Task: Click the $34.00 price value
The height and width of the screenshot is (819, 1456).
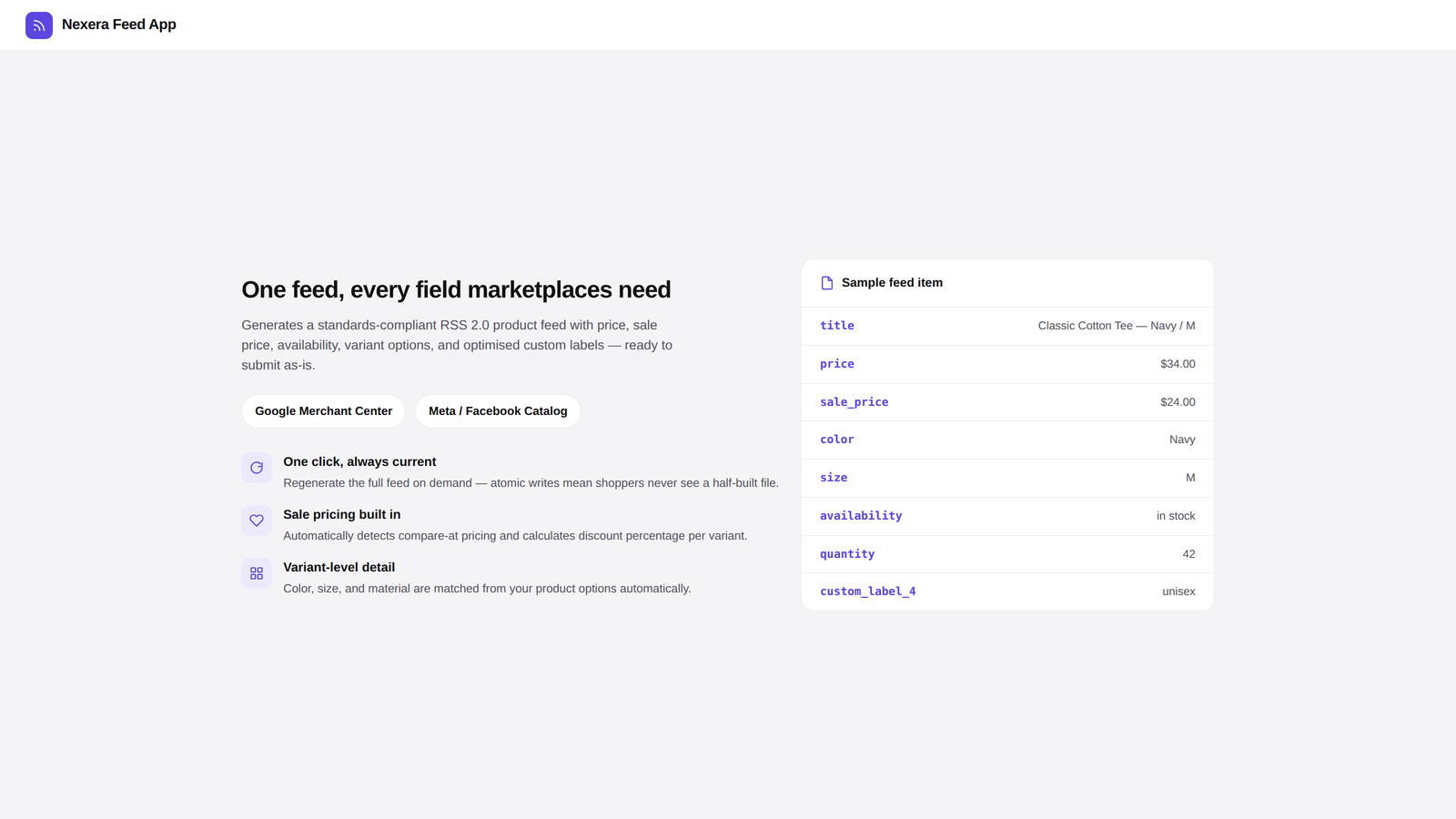Action: [1178, 364]
